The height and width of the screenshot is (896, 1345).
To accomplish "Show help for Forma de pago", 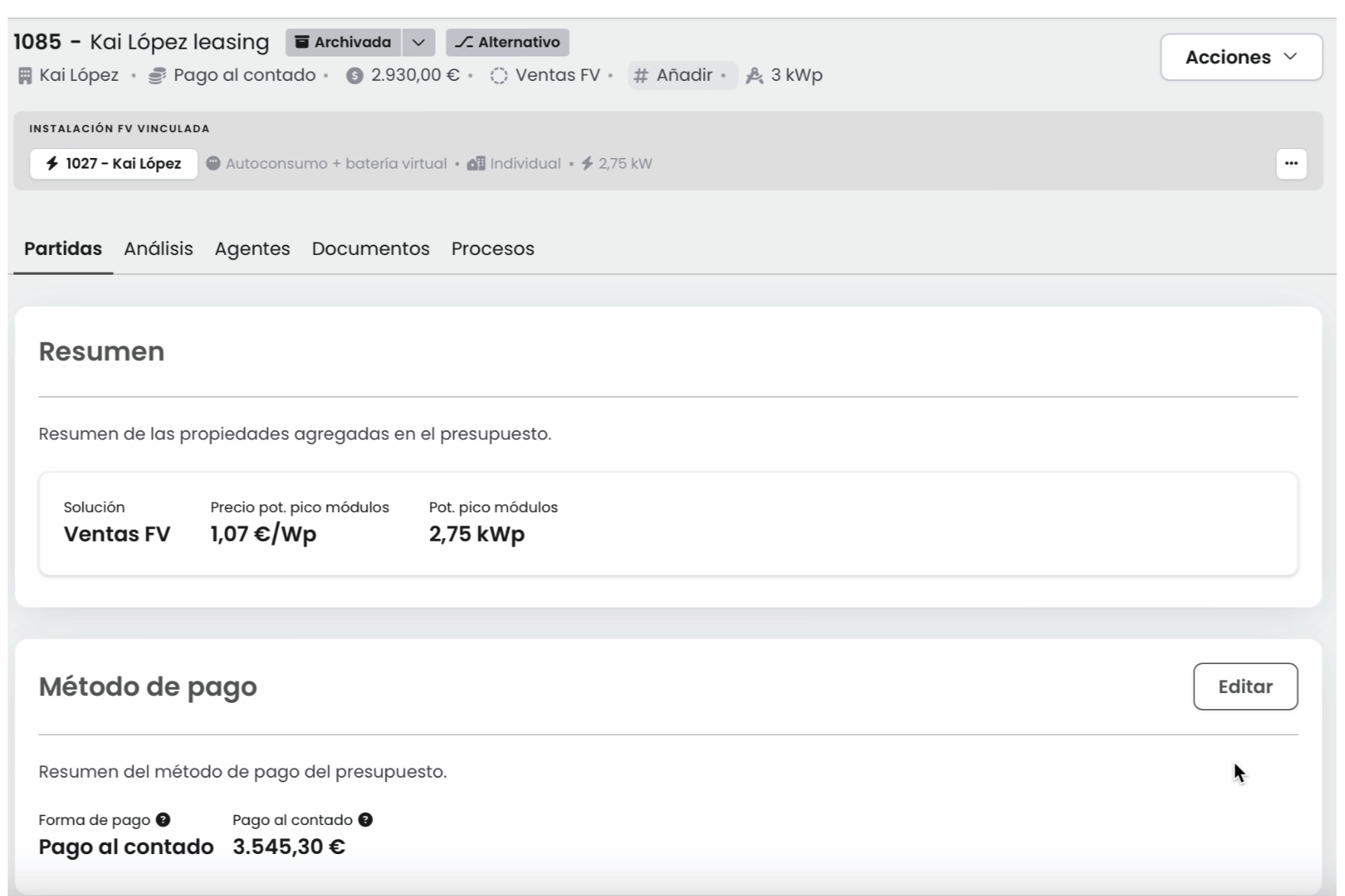I will click(x=163, y=820).
